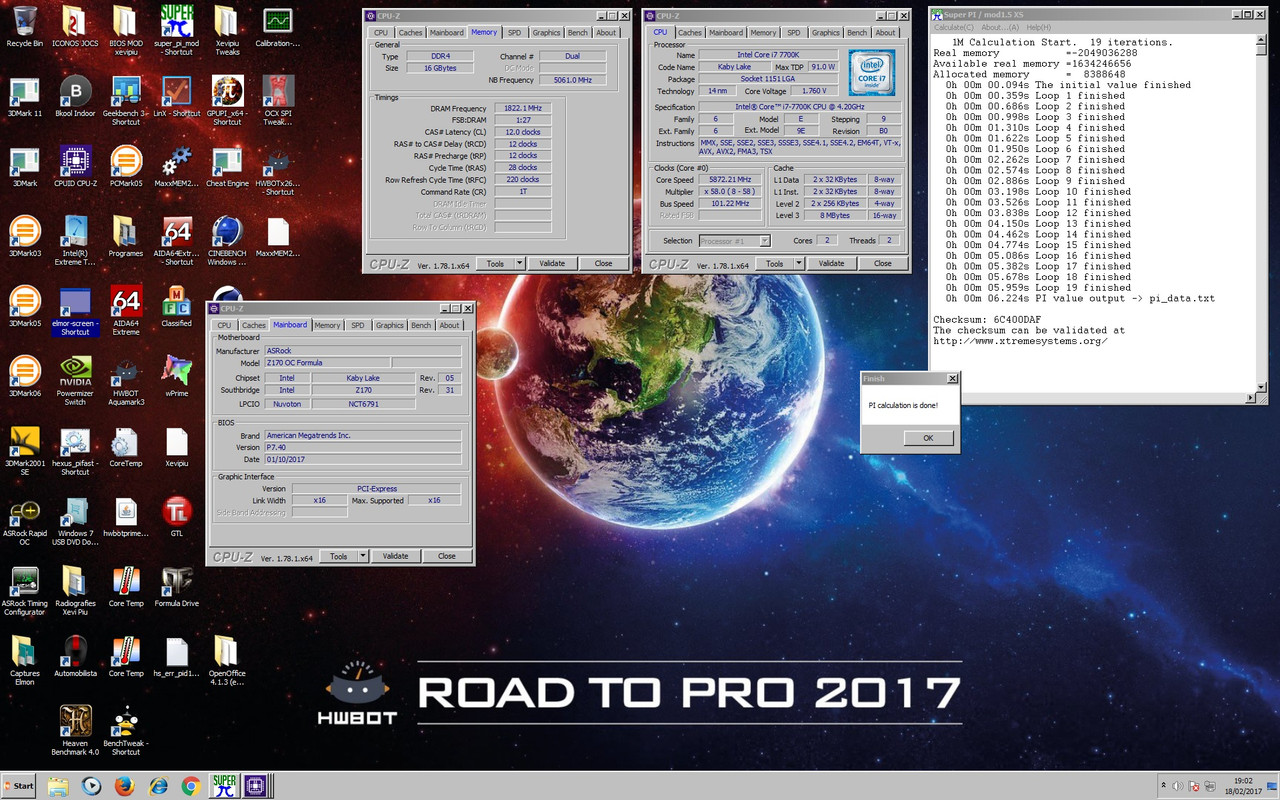
Task: Open the PCMark05 desktop icon
Action: point(126,167)
